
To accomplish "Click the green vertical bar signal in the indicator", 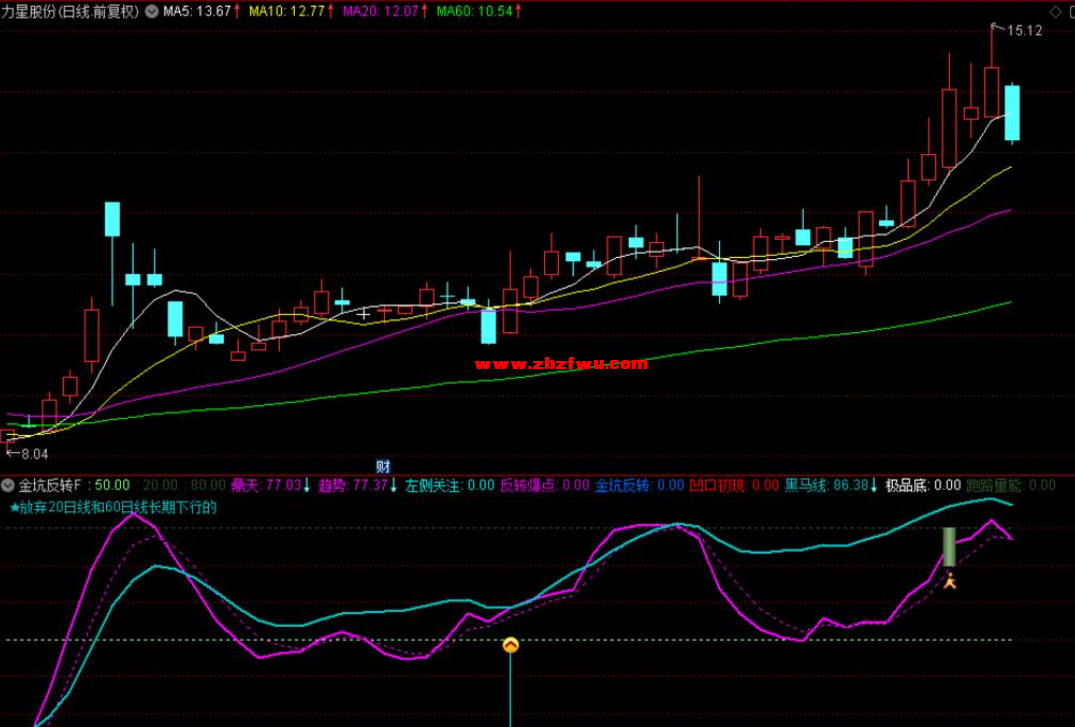I will (x=950, y=547).
